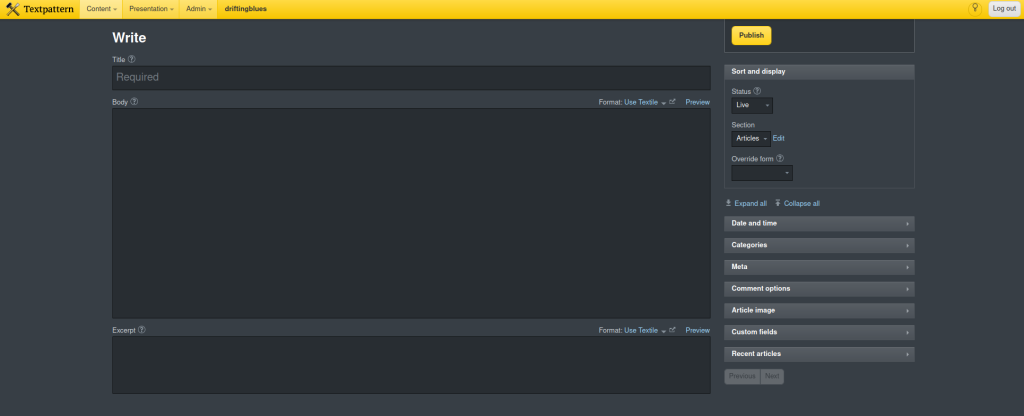Expand the Date and time panel
Screen dimensions: 1024x416
pyautogui.click(x=819, y=223)
